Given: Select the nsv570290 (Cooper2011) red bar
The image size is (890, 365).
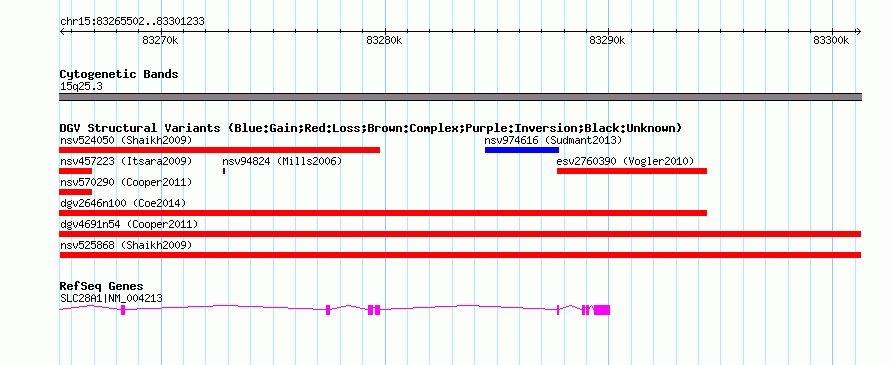Looking at the screenshot, I should 75,192.
